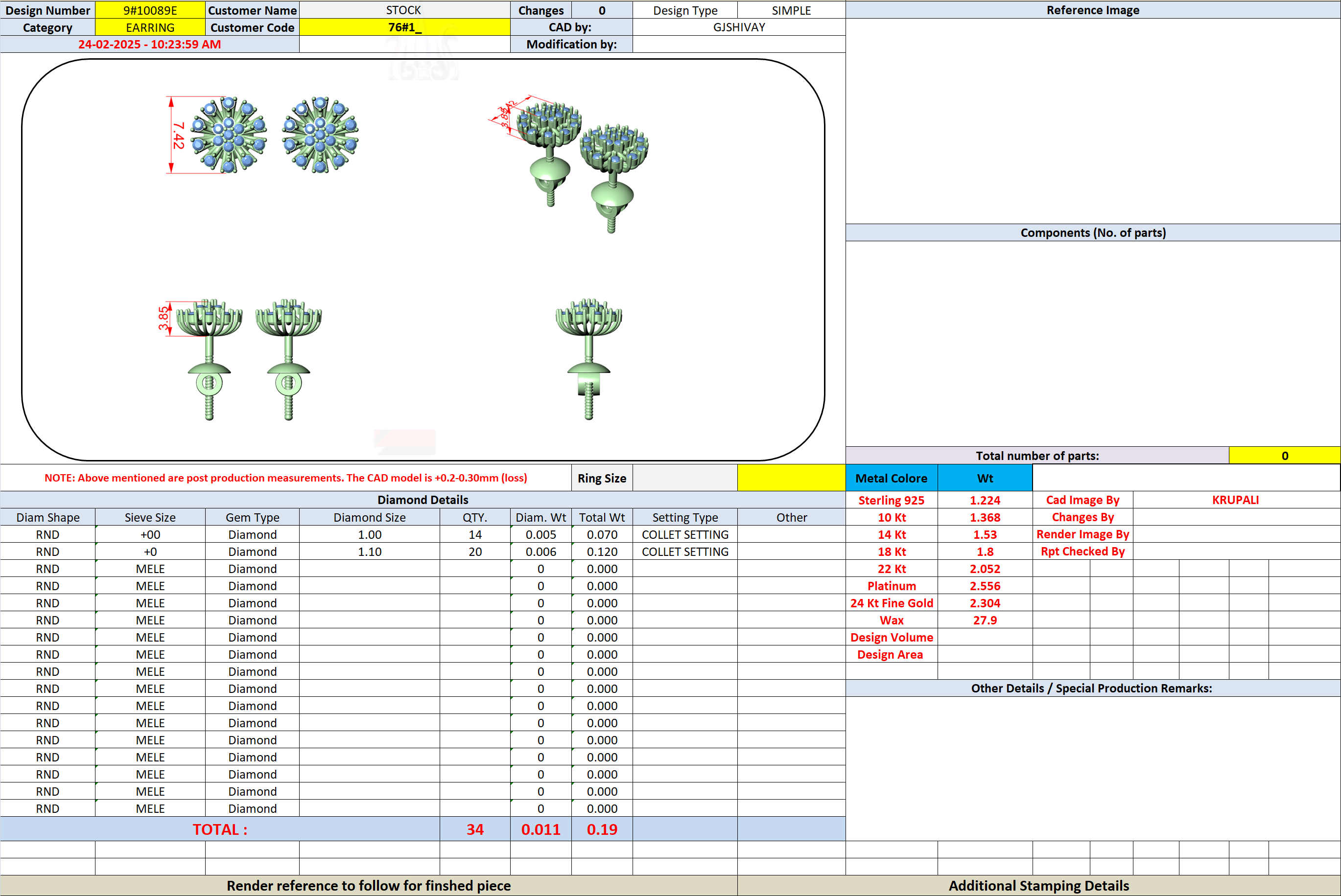Screen dimensions: 1341x896
Task: Click the Components (No. of parts) header
Action: pos(1093,232)
